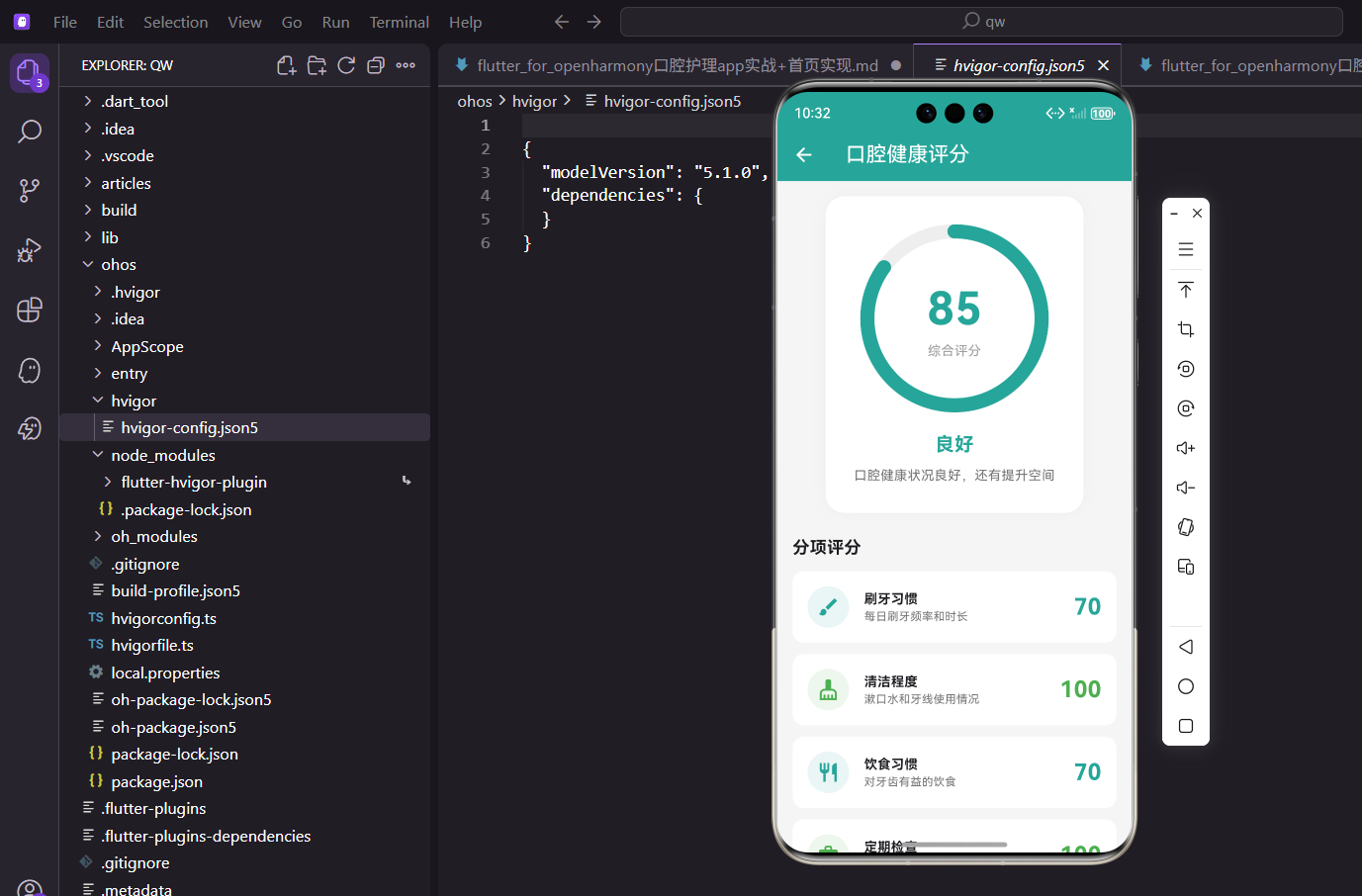
Task: Open hvigor-config.json5 file in tree
Action: point(245,427)
